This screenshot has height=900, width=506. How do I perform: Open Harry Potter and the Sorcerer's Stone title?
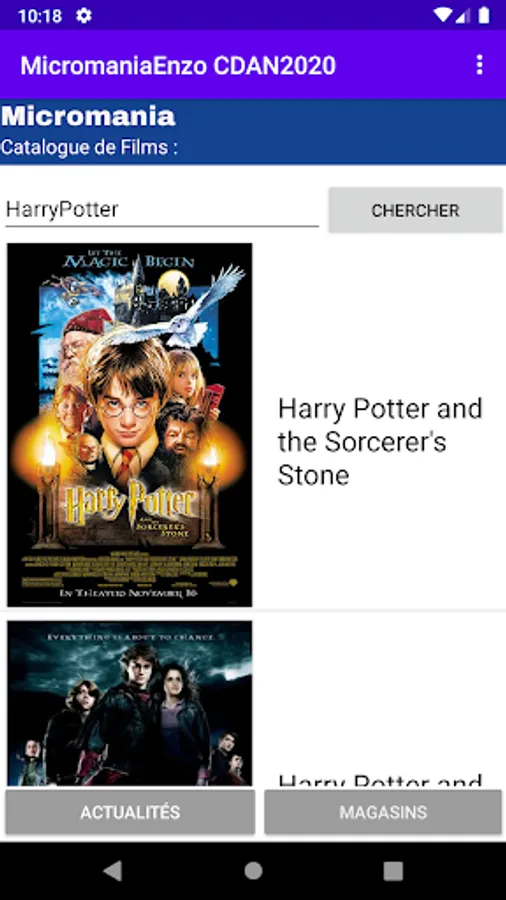click(x=380, y=442)
